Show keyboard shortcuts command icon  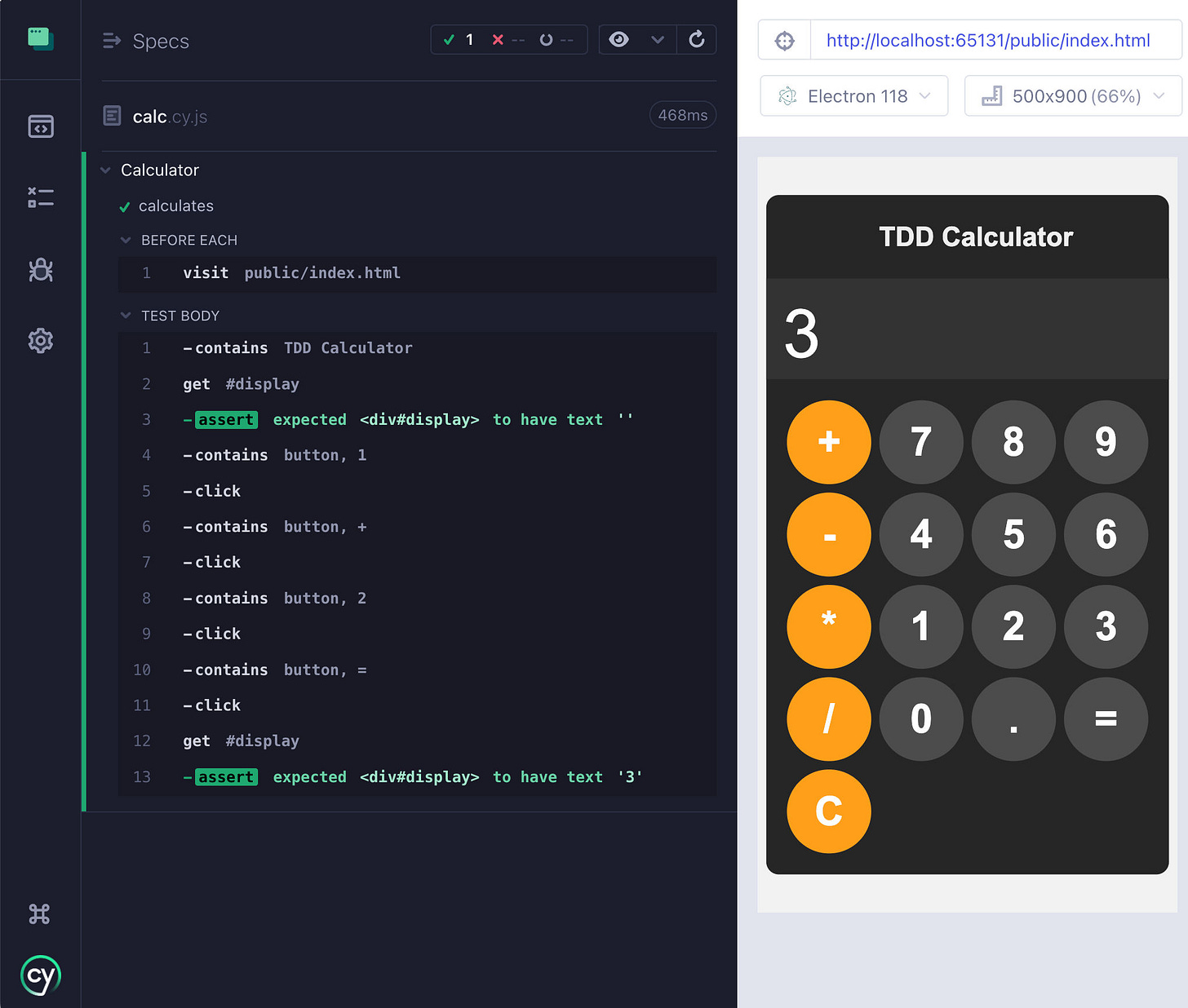39,913
